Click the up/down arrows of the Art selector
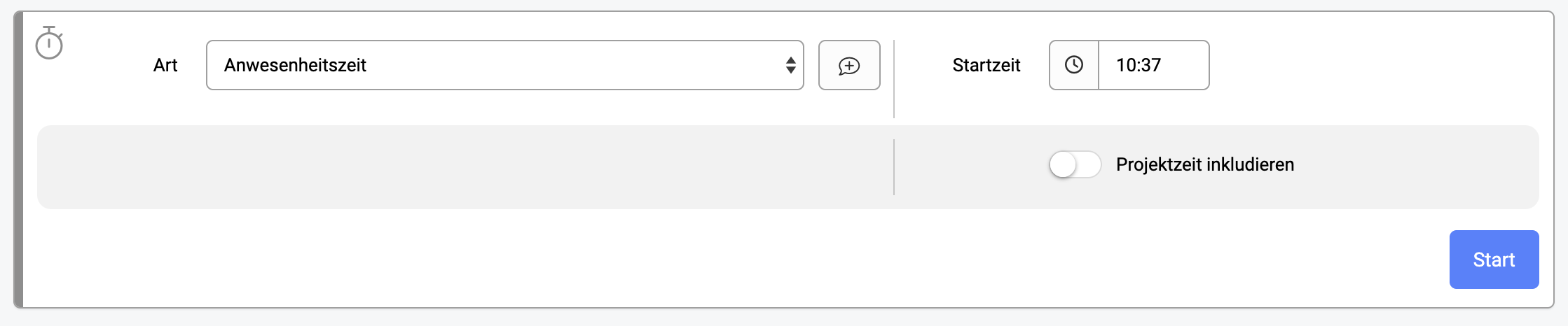 (790, 65)
